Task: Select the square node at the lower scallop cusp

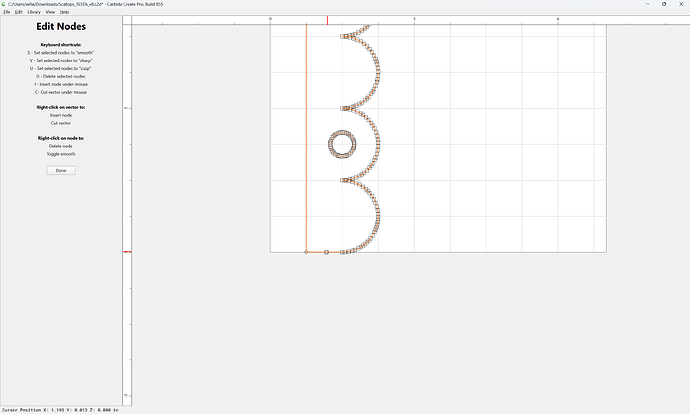Action: (342, 180)
